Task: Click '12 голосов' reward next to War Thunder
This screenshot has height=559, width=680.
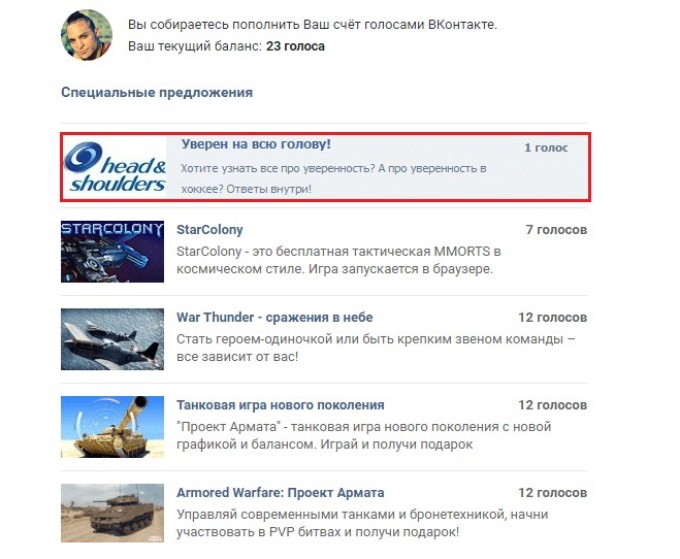Action: [553, 317]
